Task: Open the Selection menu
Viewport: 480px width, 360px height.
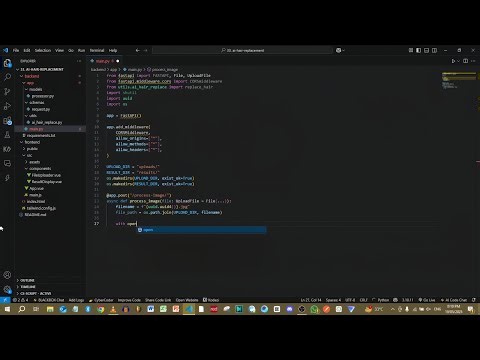Action: (43, 50)
